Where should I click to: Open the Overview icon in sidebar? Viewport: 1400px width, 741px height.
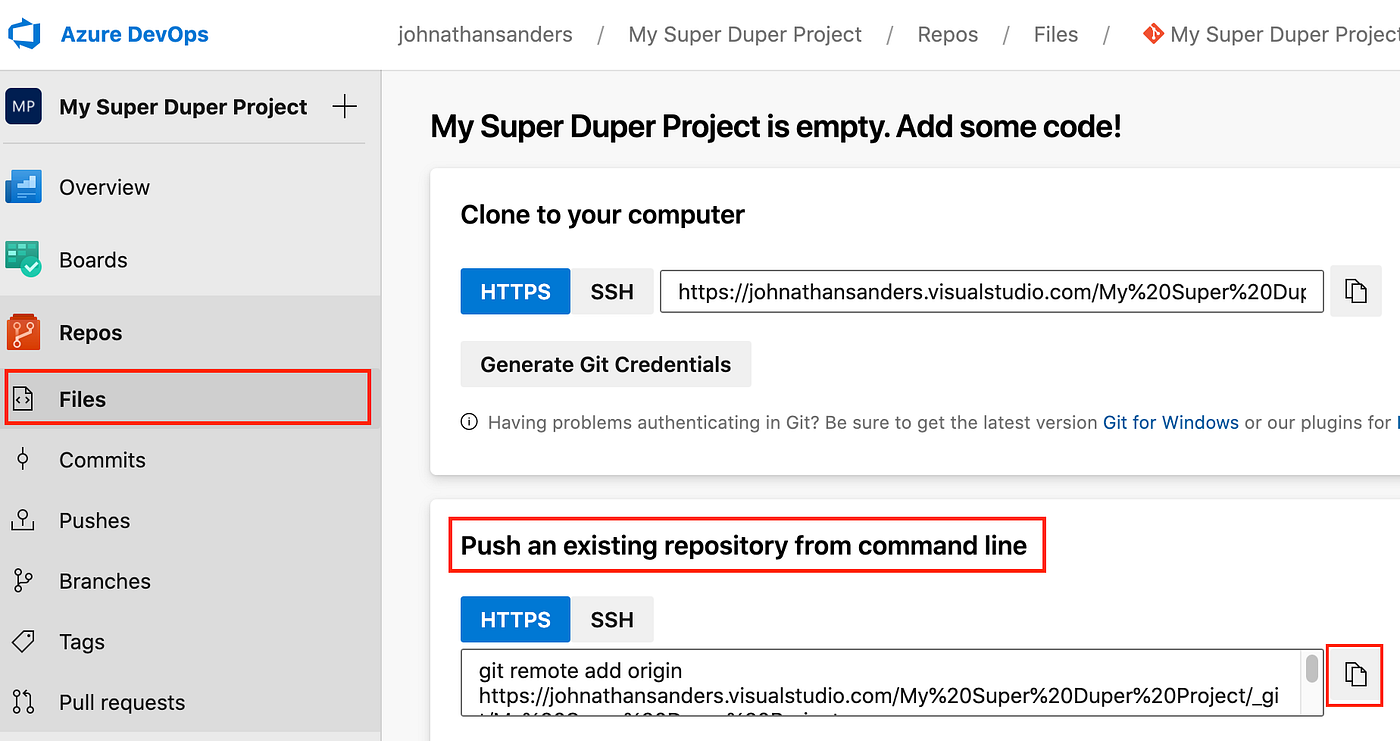click(23, 187)
